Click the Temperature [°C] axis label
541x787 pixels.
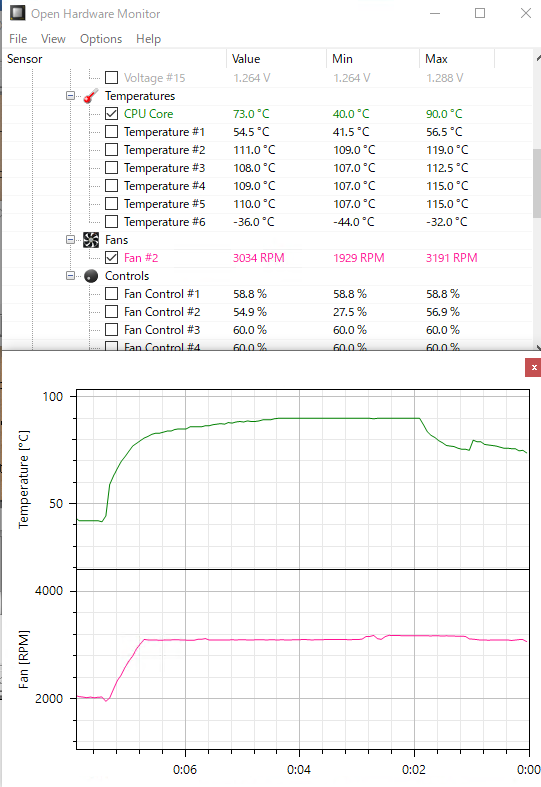[24, 479]
